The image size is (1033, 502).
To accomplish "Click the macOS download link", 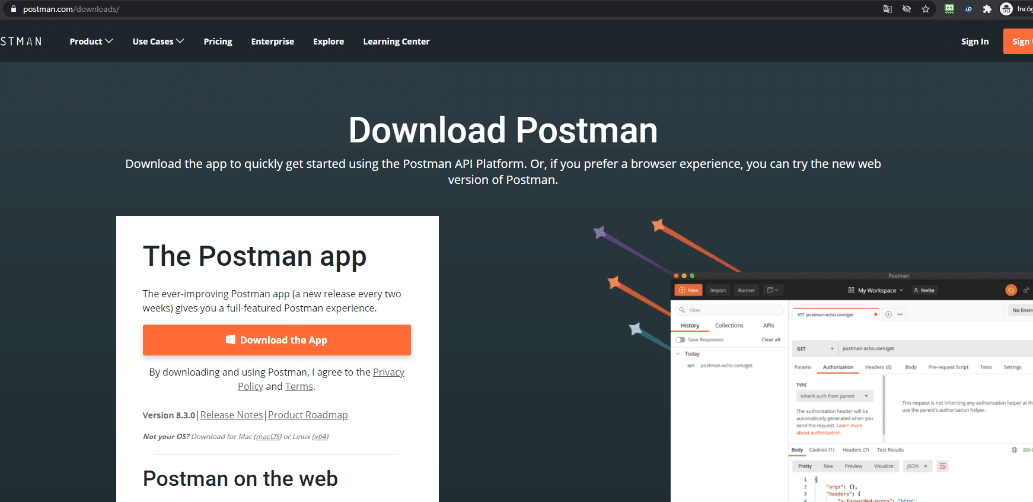I will 268,437.
